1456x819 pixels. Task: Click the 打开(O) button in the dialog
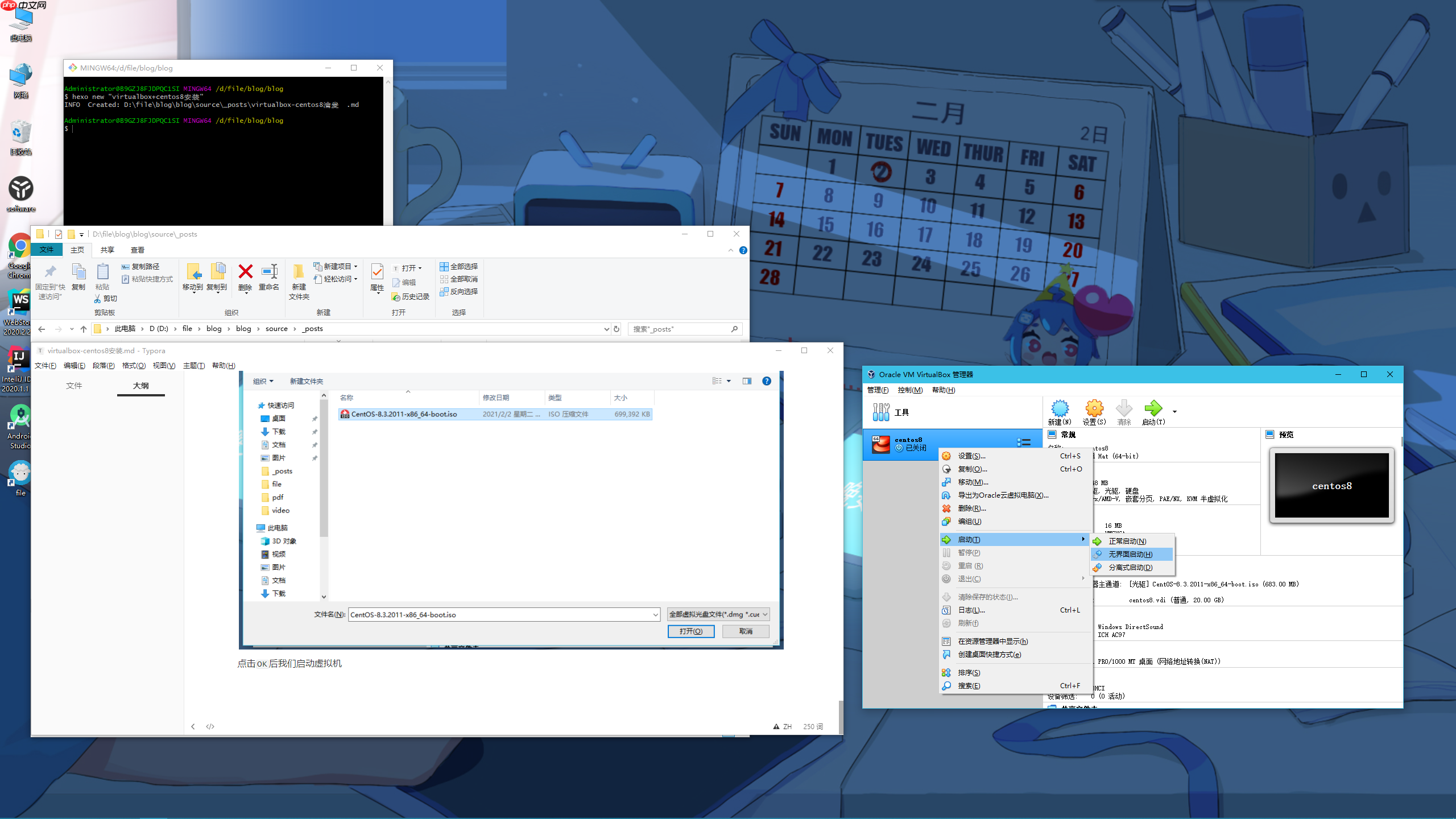click(x=690, y=631)
